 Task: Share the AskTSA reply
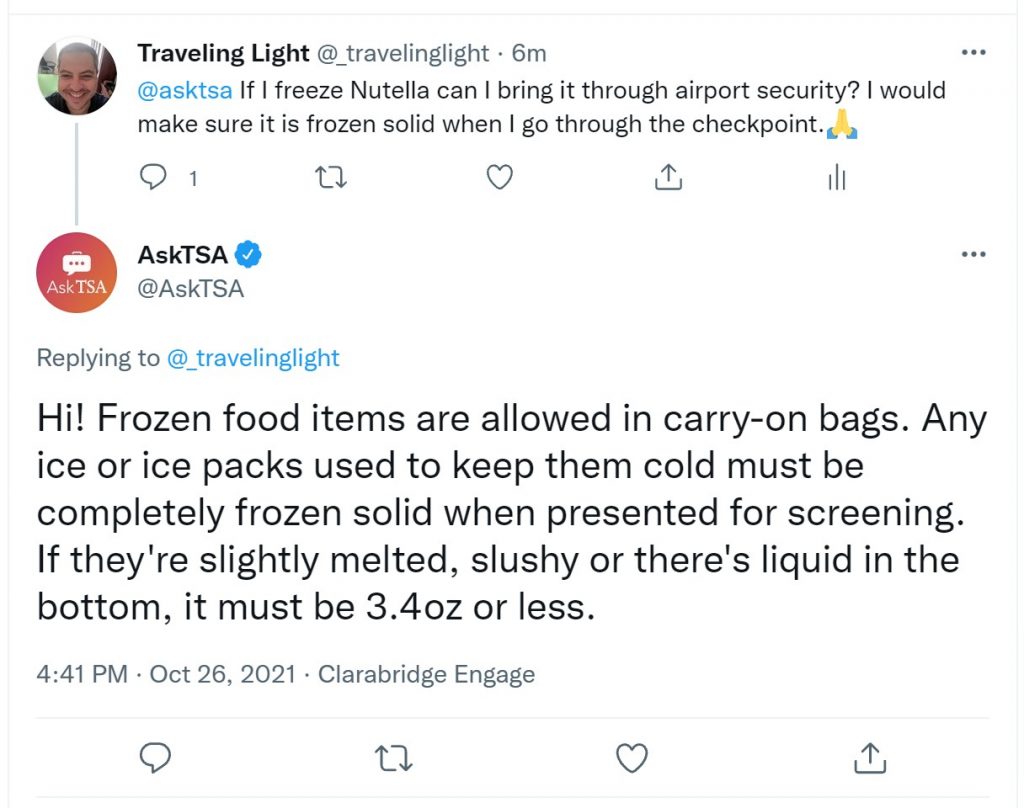click(x=870, y=758)
